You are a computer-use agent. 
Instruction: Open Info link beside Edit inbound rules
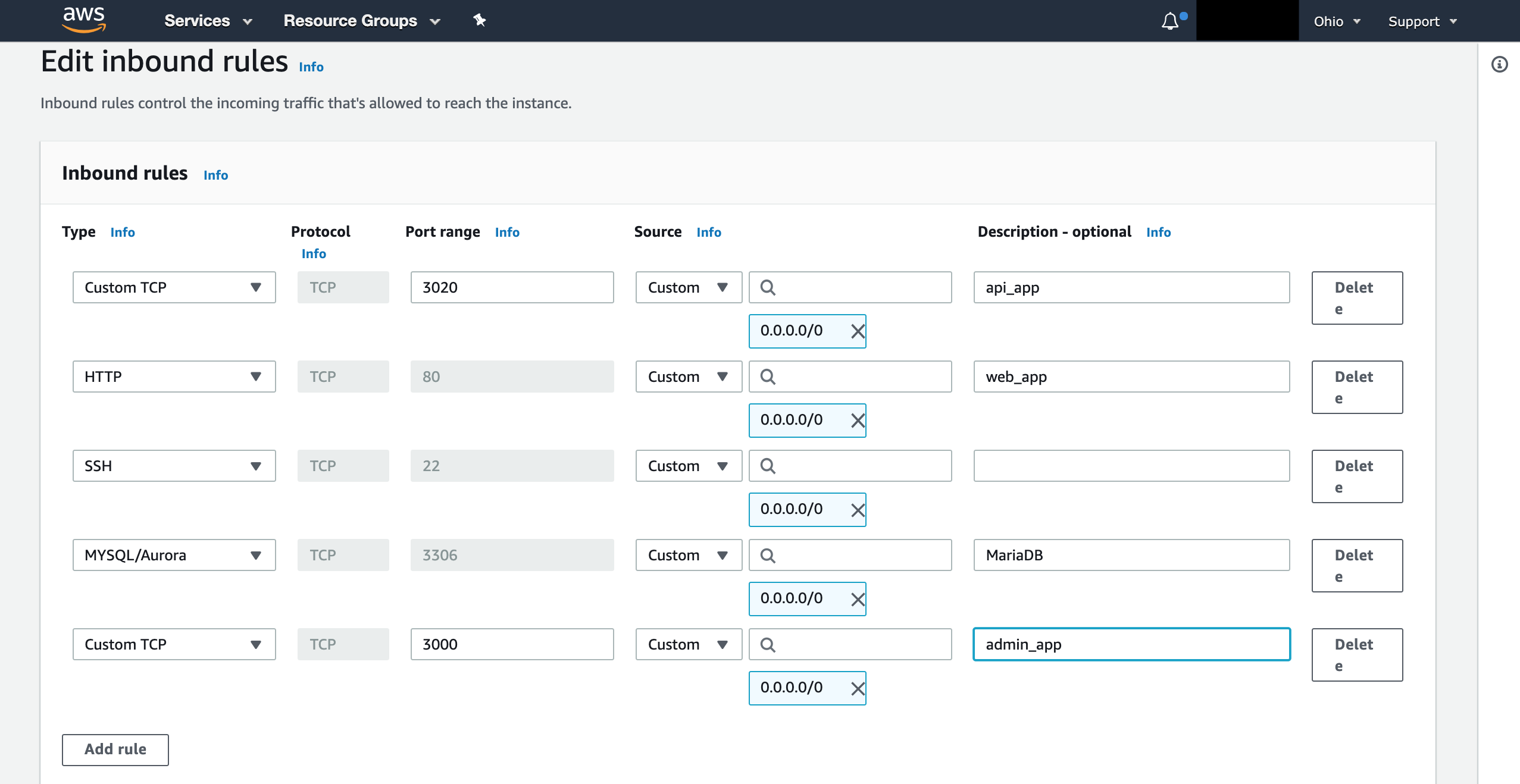(x=311, y=67)
